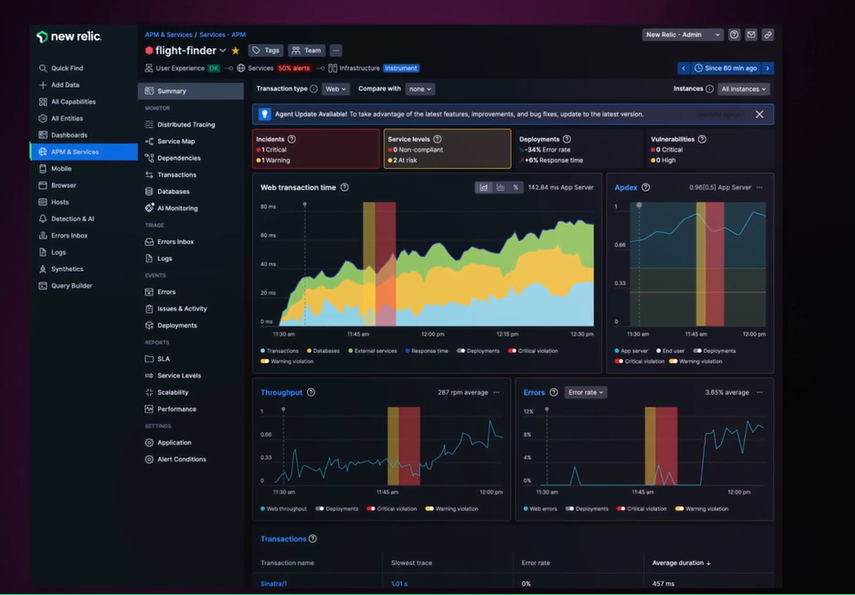The image size is (855, 595).
Task: Open the All instances dropdown
Action: coord(744,89)
